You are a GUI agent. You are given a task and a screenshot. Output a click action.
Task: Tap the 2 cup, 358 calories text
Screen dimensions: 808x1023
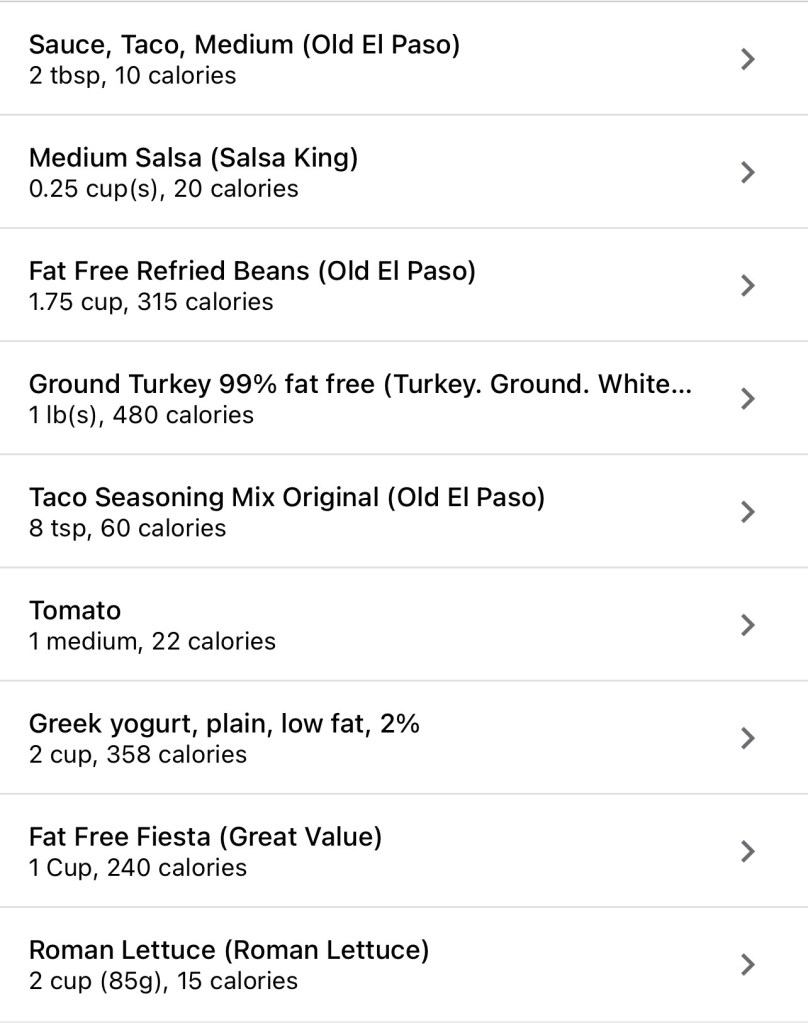coord(137,754)
